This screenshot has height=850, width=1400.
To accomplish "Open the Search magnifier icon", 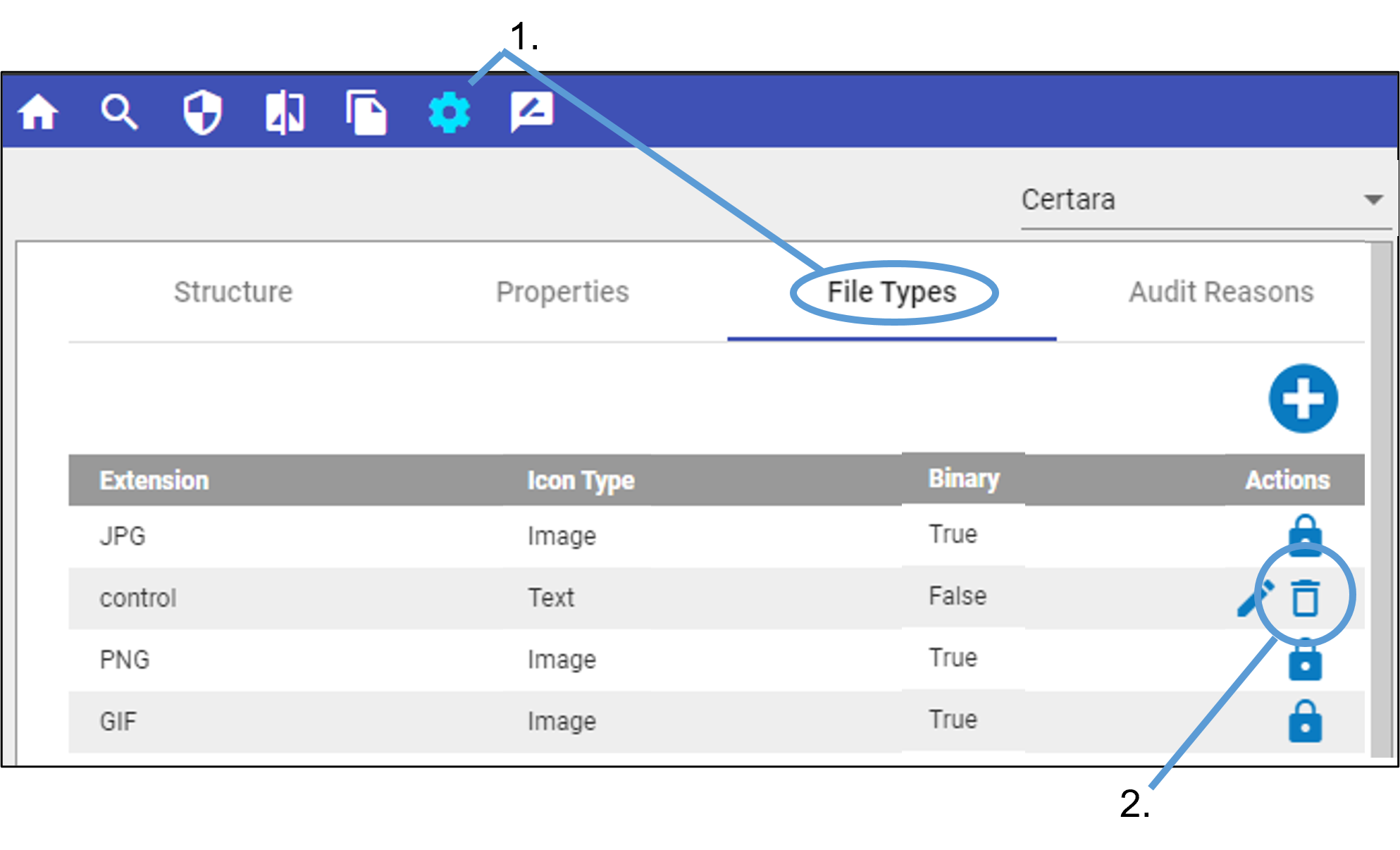I will 119,112.
